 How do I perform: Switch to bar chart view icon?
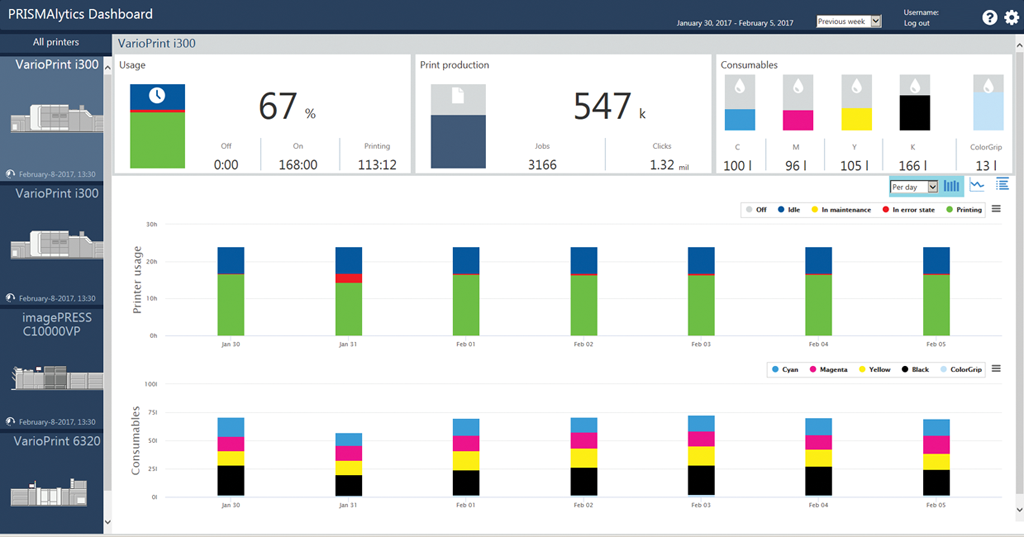(x=952, y=186)
